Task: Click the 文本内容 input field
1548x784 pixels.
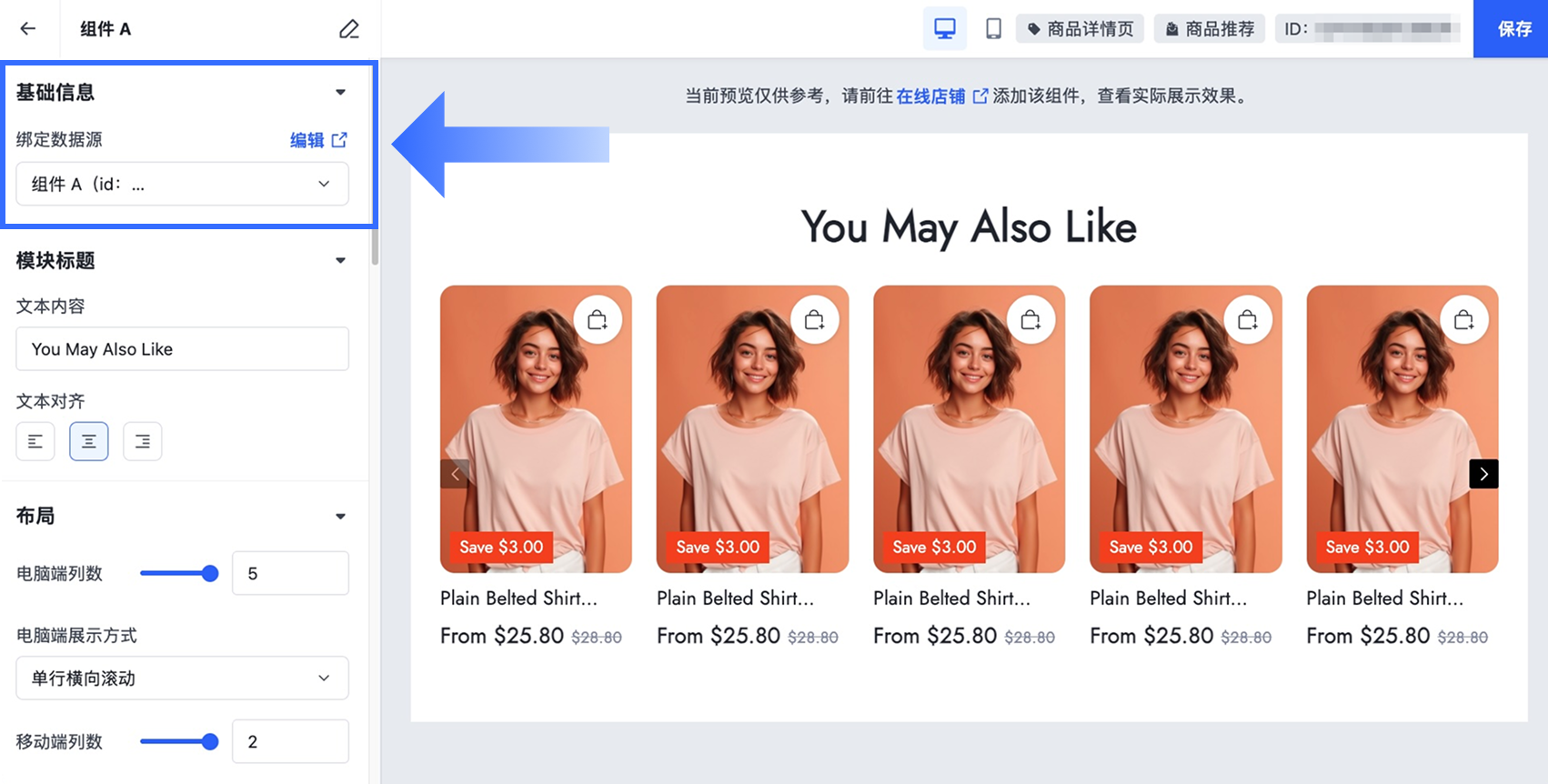Action: [x=182, y=348]
